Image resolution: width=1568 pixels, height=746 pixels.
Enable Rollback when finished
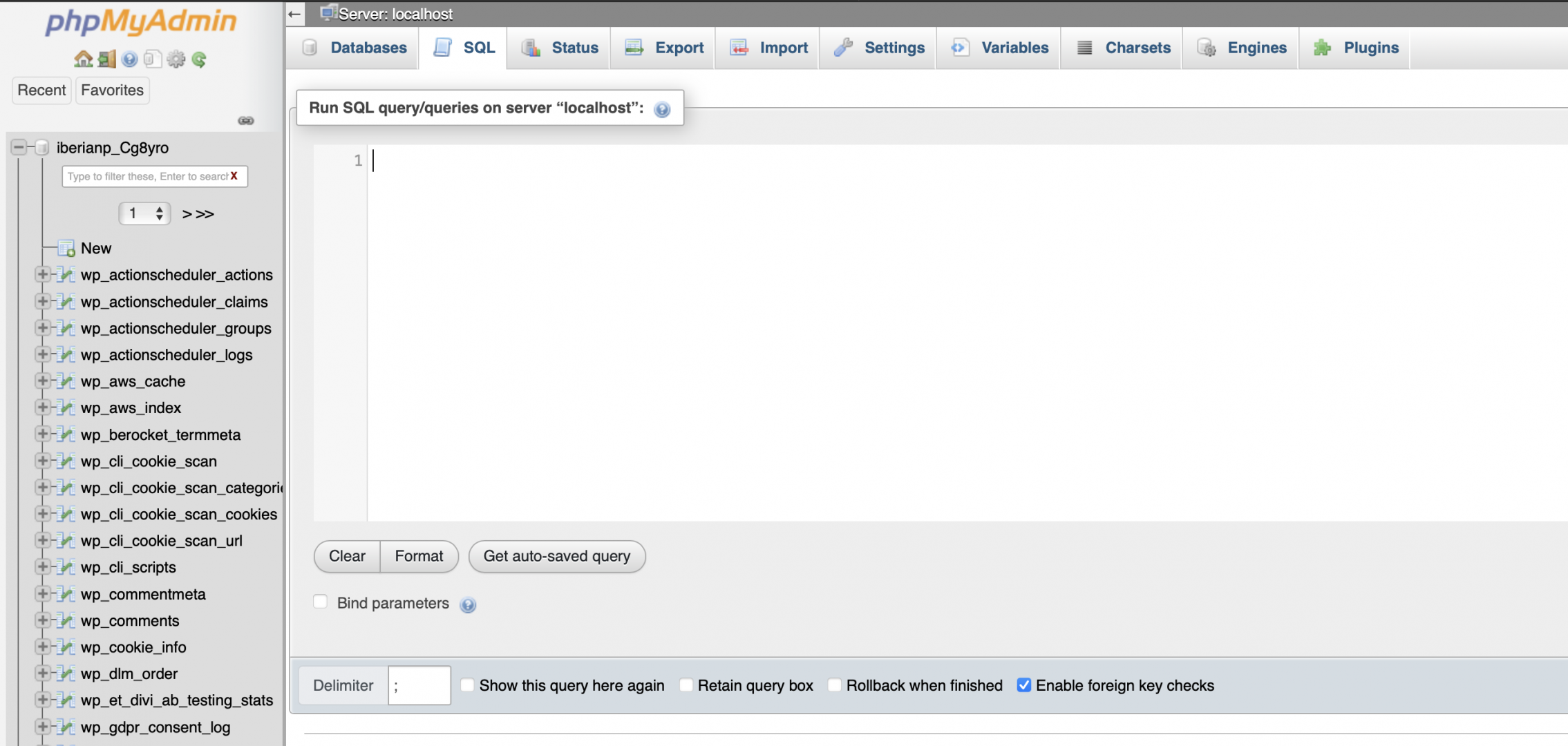835,685
